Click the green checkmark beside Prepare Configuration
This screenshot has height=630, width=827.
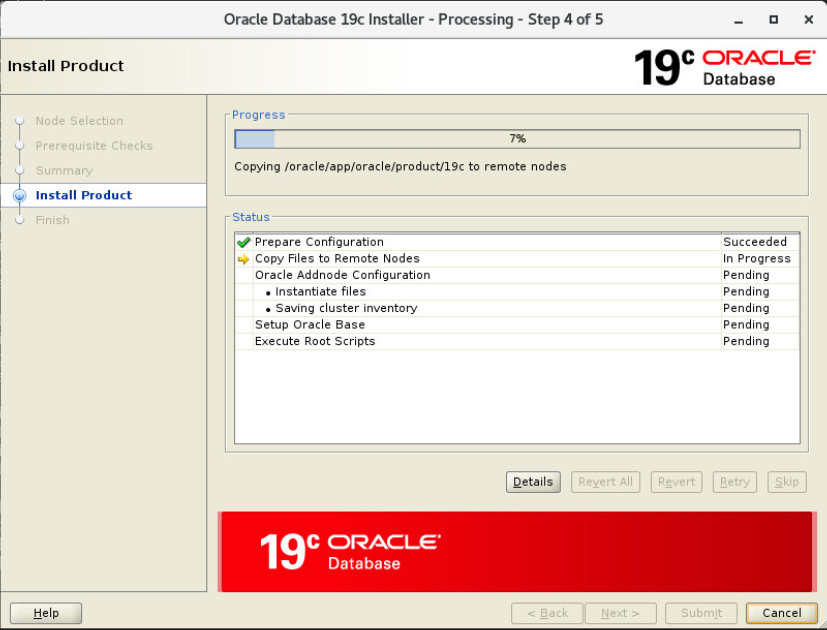(x=243, y=242)
